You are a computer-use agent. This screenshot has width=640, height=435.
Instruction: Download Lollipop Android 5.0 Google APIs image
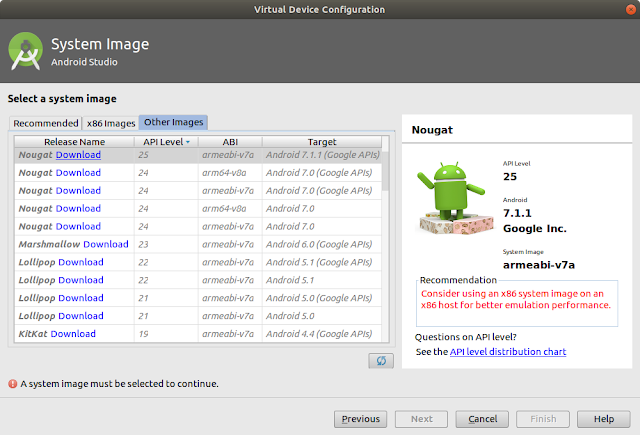tap(81, 298)
